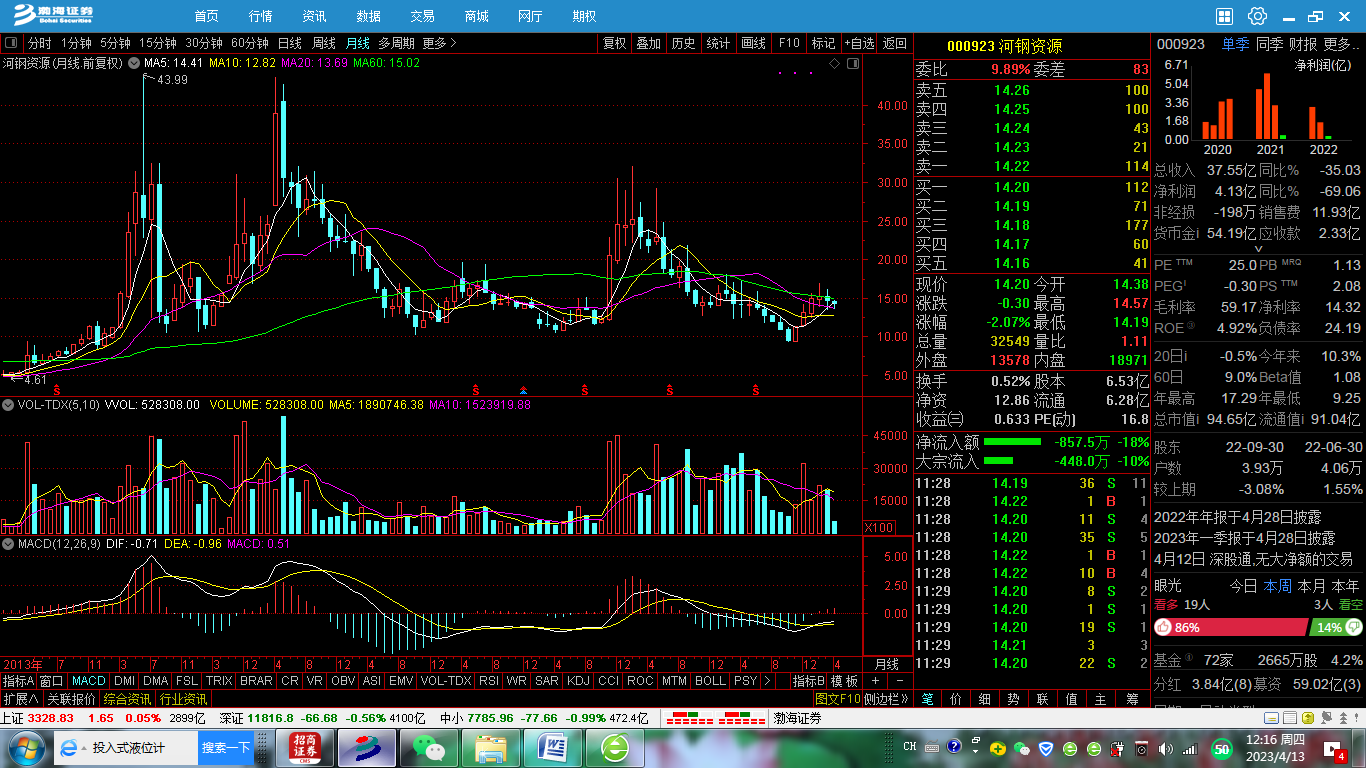Switch to 周线 period tab

point(324,43)
